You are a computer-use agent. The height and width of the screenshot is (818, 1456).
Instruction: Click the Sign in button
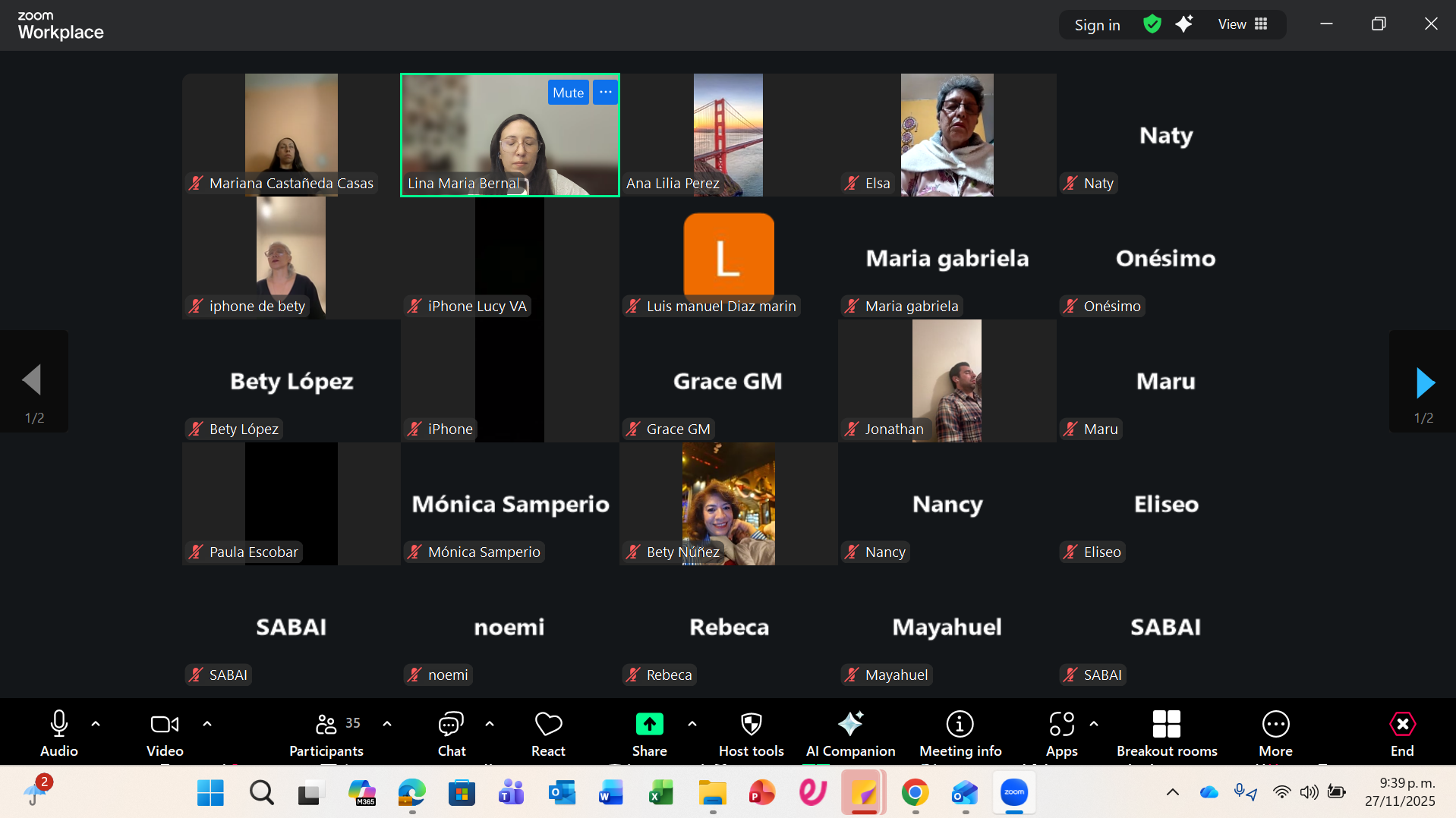[x=1097, y=25]
